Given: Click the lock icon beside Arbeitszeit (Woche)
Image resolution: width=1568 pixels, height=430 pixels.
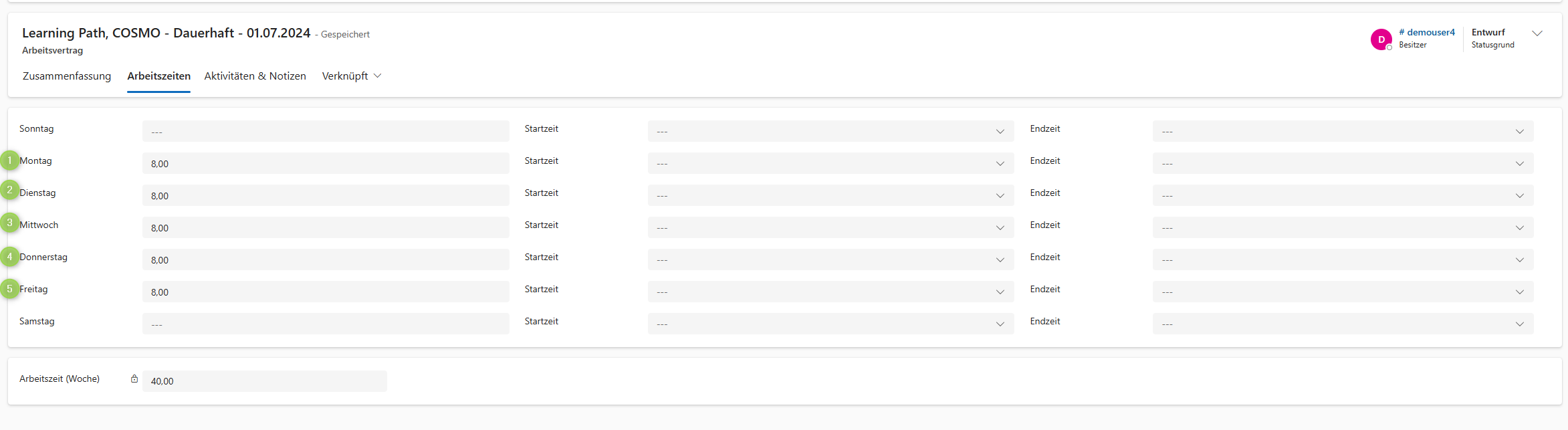Looking at the screenshot, I should (134, 379).
